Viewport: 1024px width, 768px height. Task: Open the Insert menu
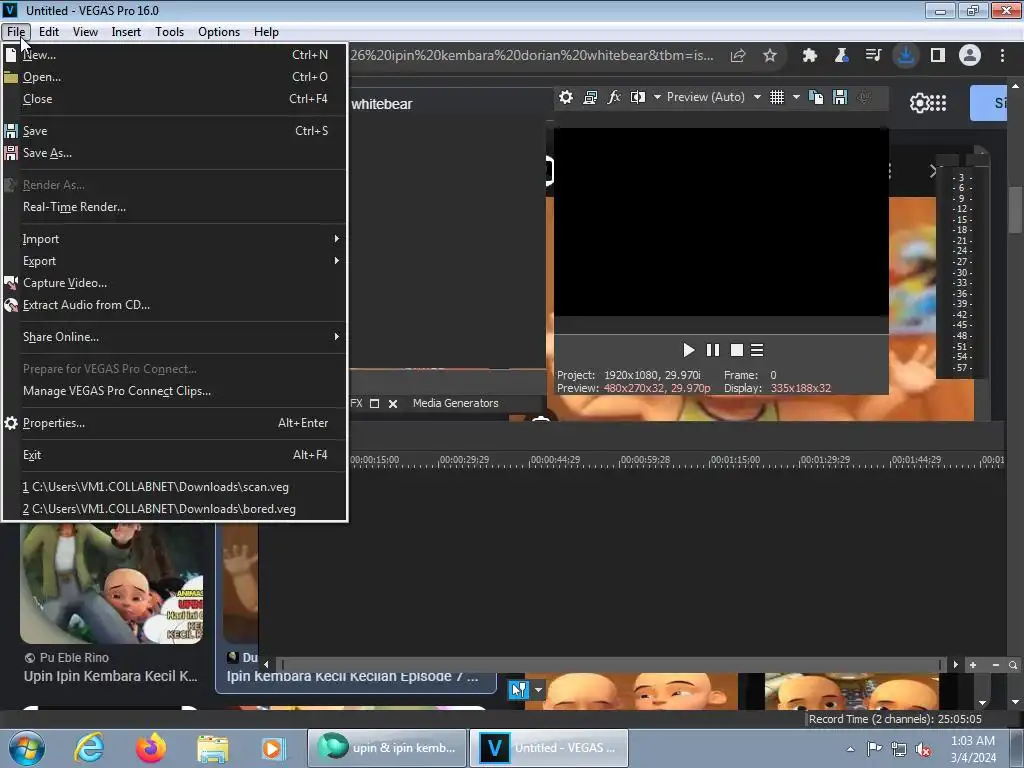126,31
